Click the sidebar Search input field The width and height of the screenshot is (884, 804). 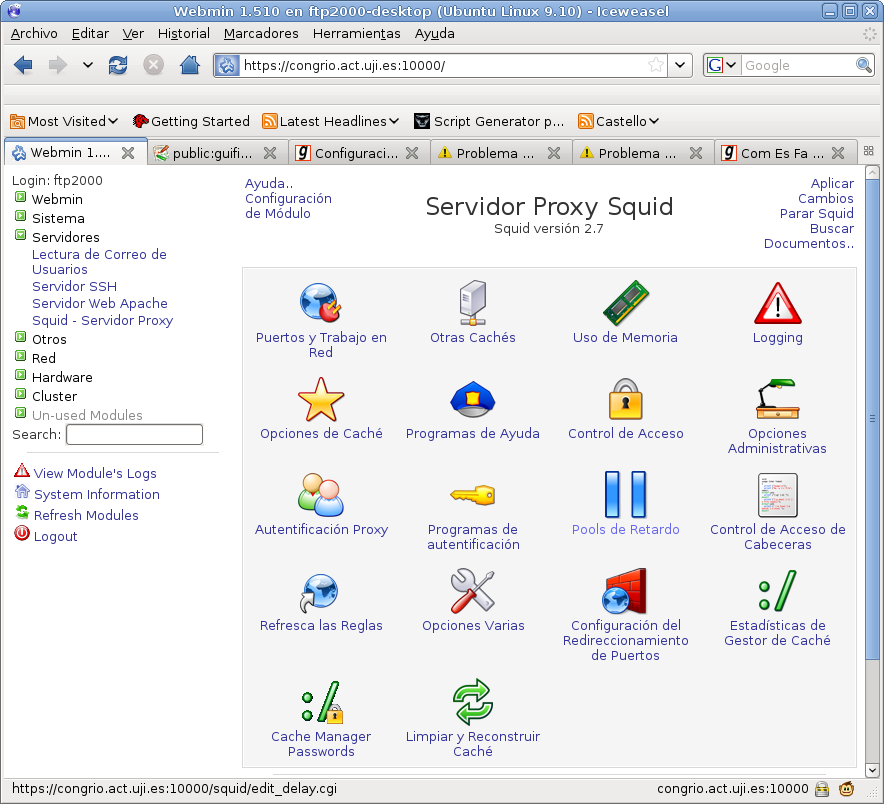tap(134, 435)
